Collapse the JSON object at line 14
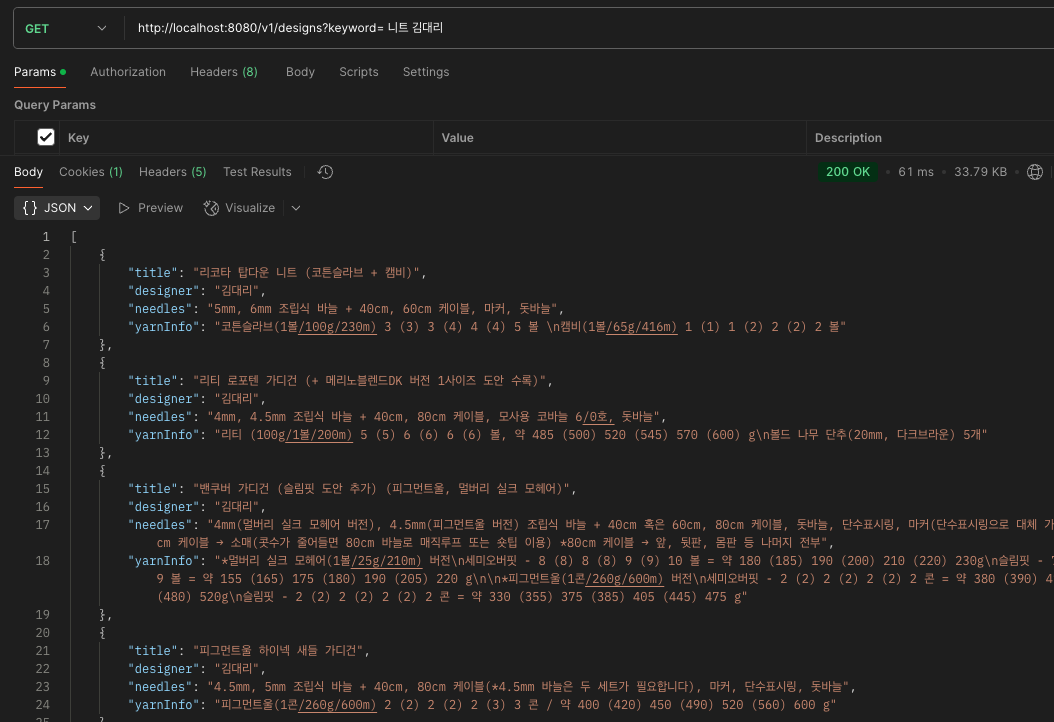 tap(102, 471)
